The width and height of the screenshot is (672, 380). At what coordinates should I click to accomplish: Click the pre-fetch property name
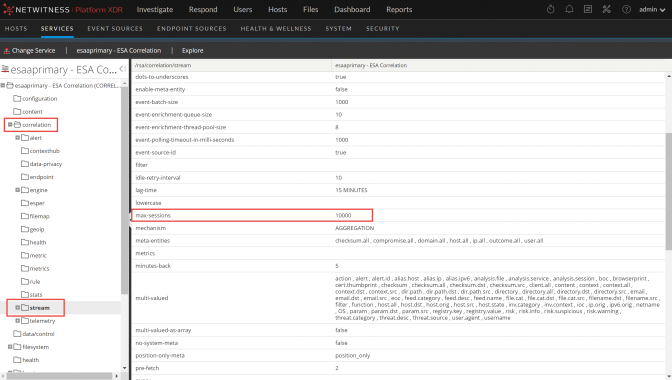[147, 368]
